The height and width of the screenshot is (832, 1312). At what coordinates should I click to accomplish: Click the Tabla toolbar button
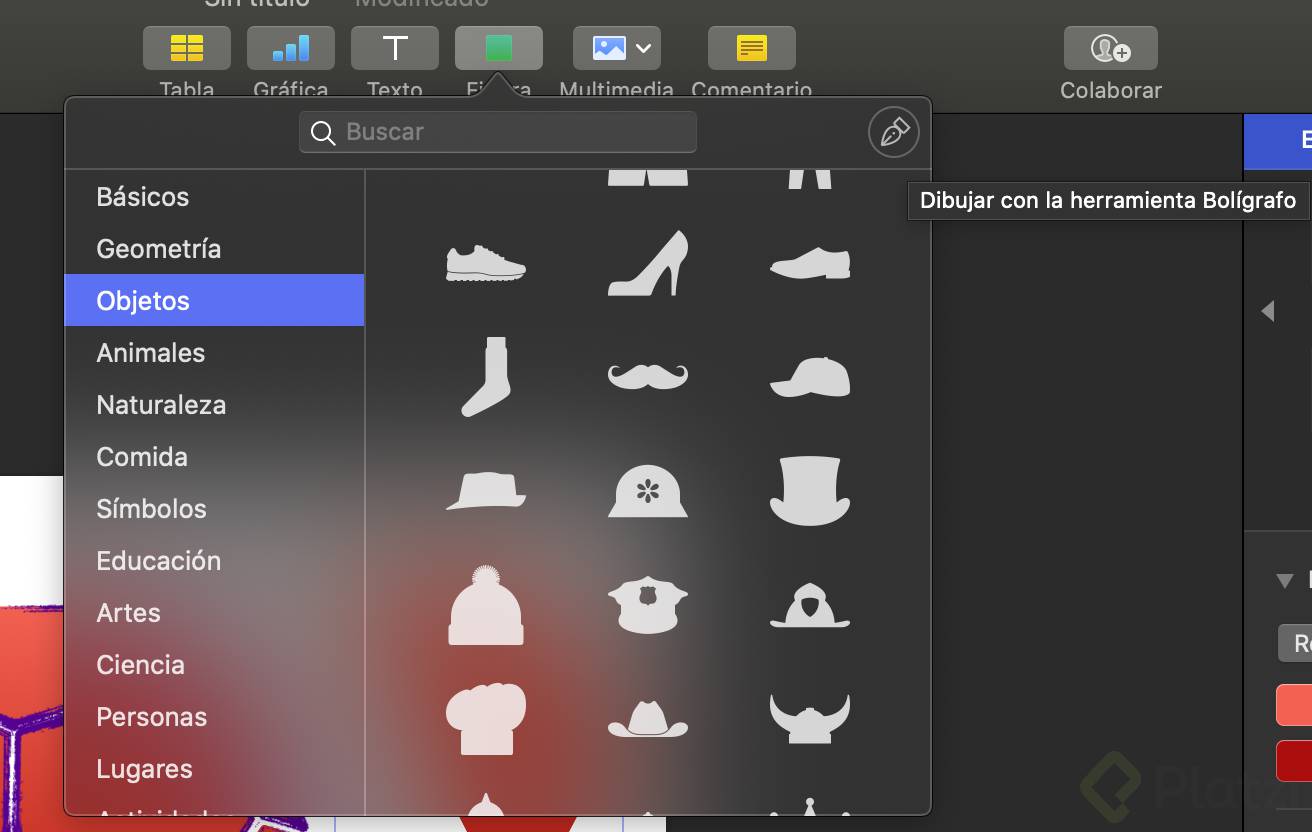coord(187,48)
